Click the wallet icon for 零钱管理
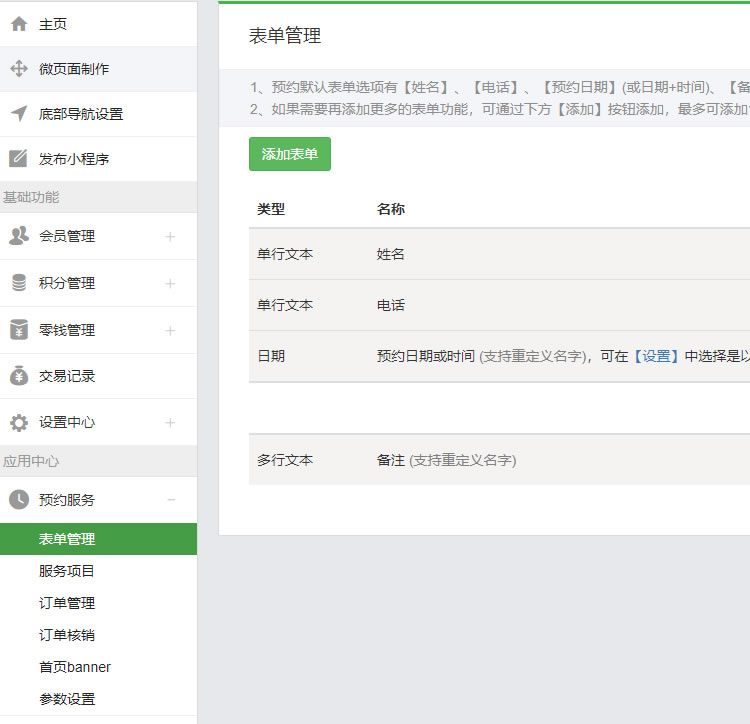Image resolution: width=750 pixels, height=724 pixels. tap(18, 330)
